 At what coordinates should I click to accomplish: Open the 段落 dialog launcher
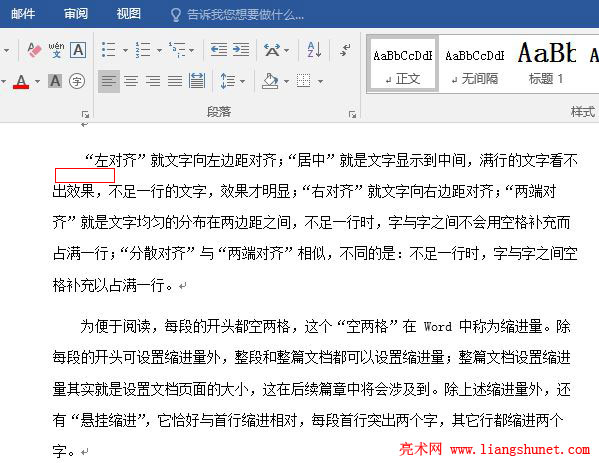coord(352,114)
